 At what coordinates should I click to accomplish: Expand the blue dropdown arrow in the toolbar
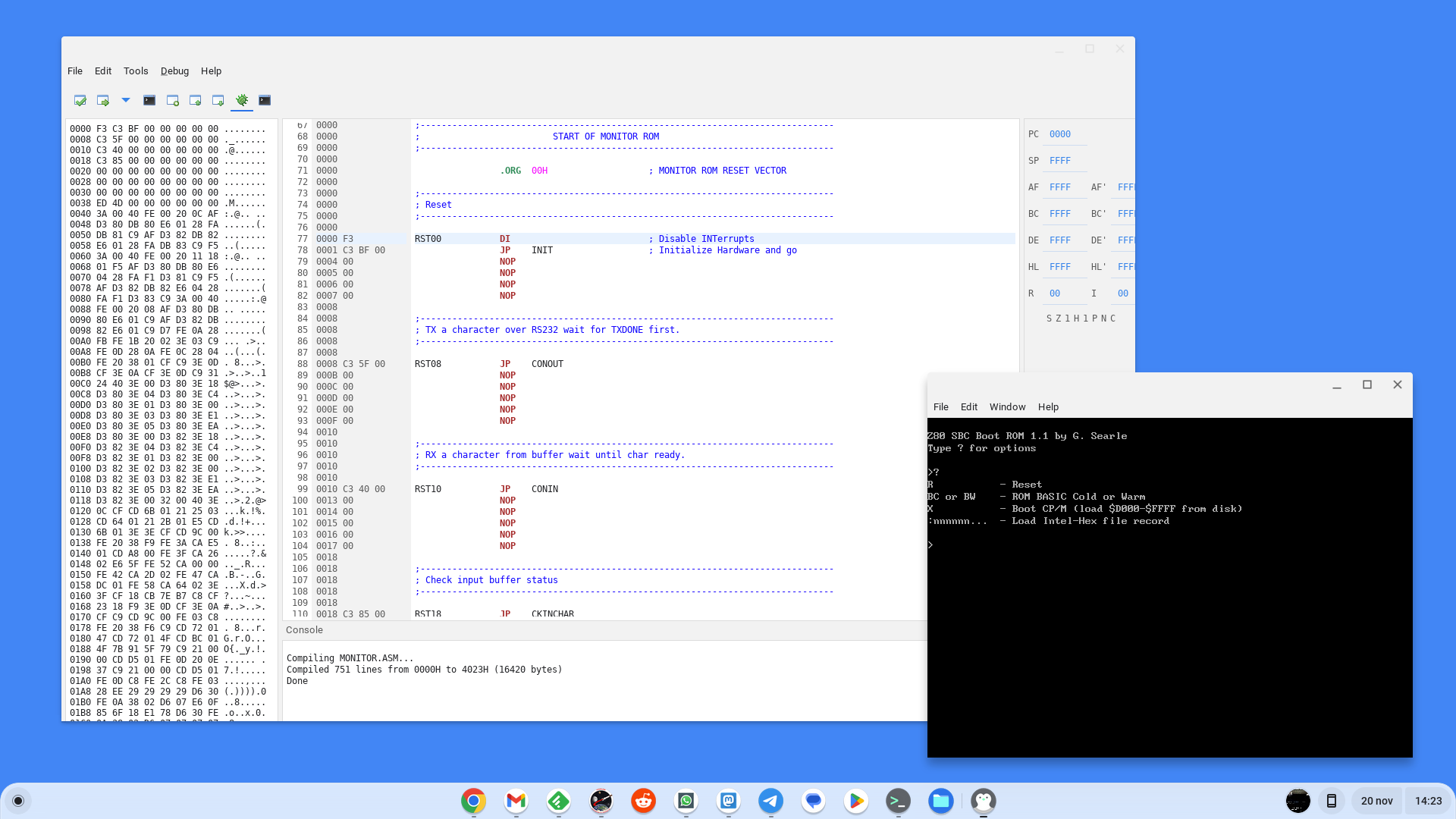click(126, 100)
